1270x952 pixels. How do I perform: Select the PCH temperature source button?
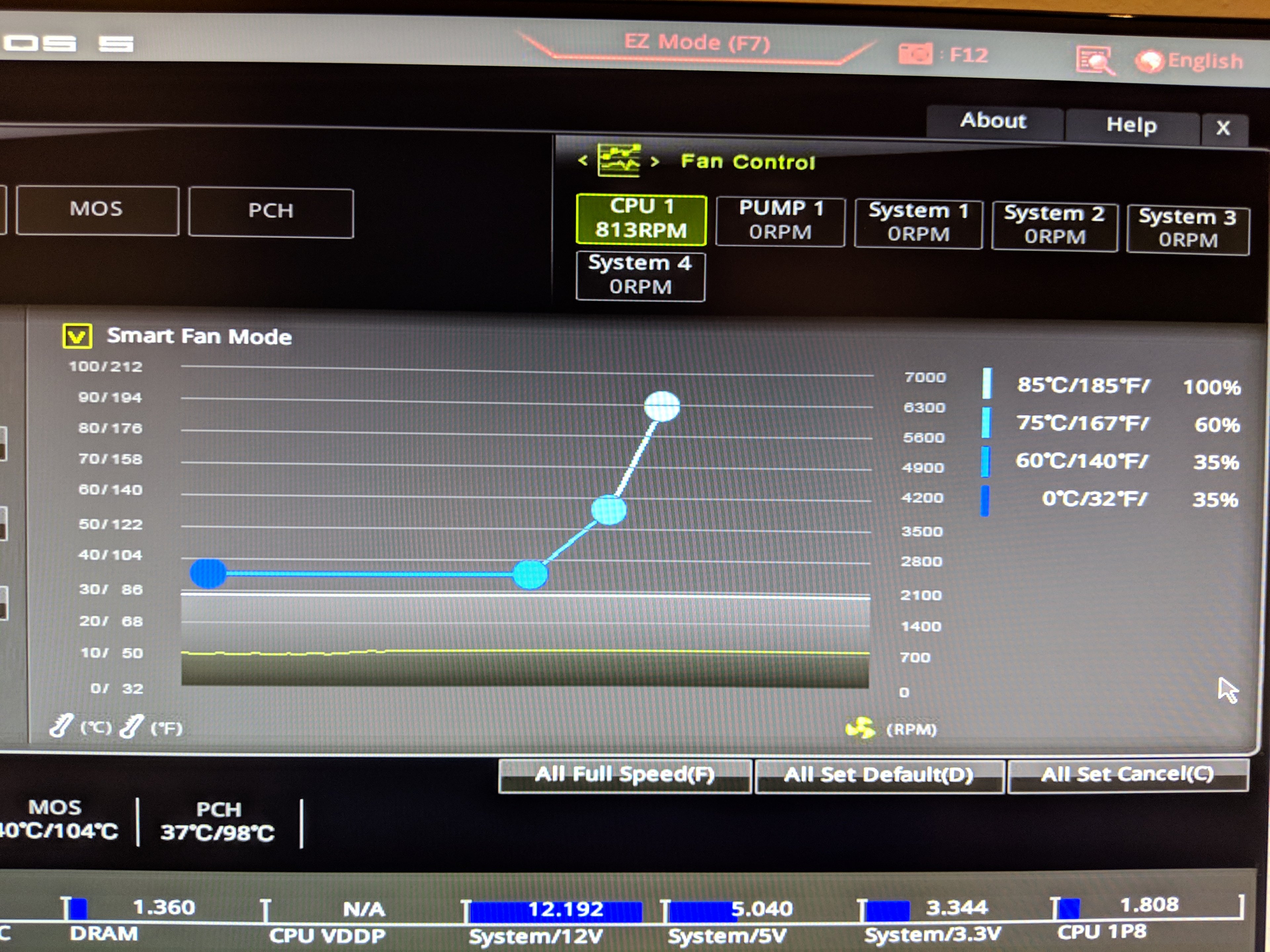point(271,212)
